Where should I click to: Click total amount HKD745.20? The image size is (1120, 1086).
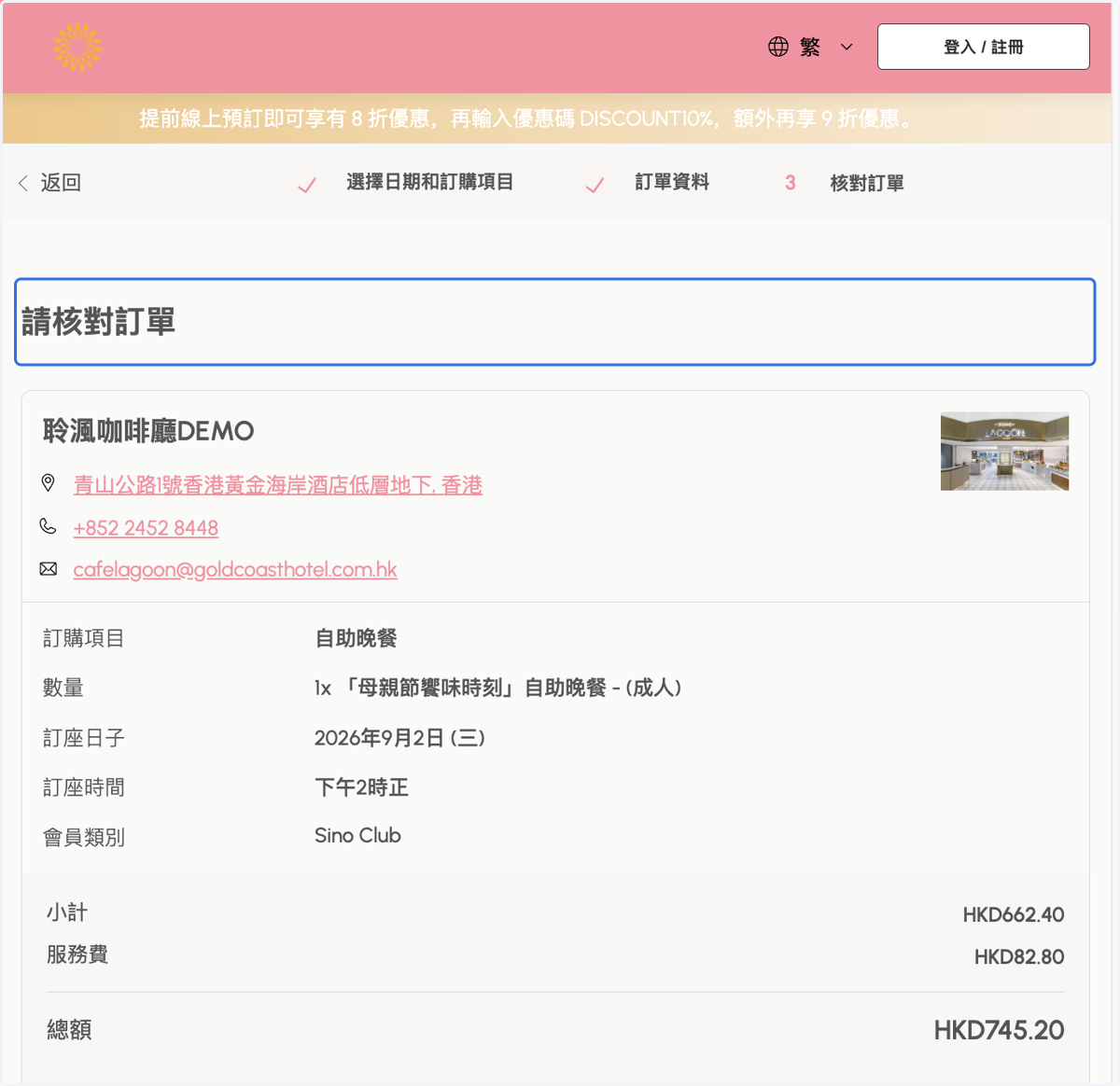click(999, 1030)
